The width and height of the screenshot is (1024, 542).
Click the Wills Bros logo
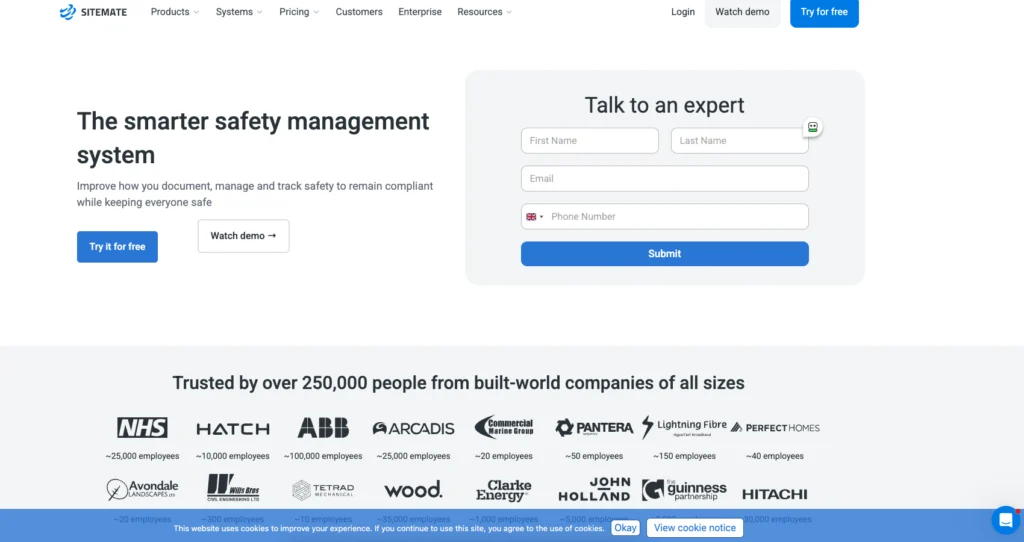click(x=233, y=488)
